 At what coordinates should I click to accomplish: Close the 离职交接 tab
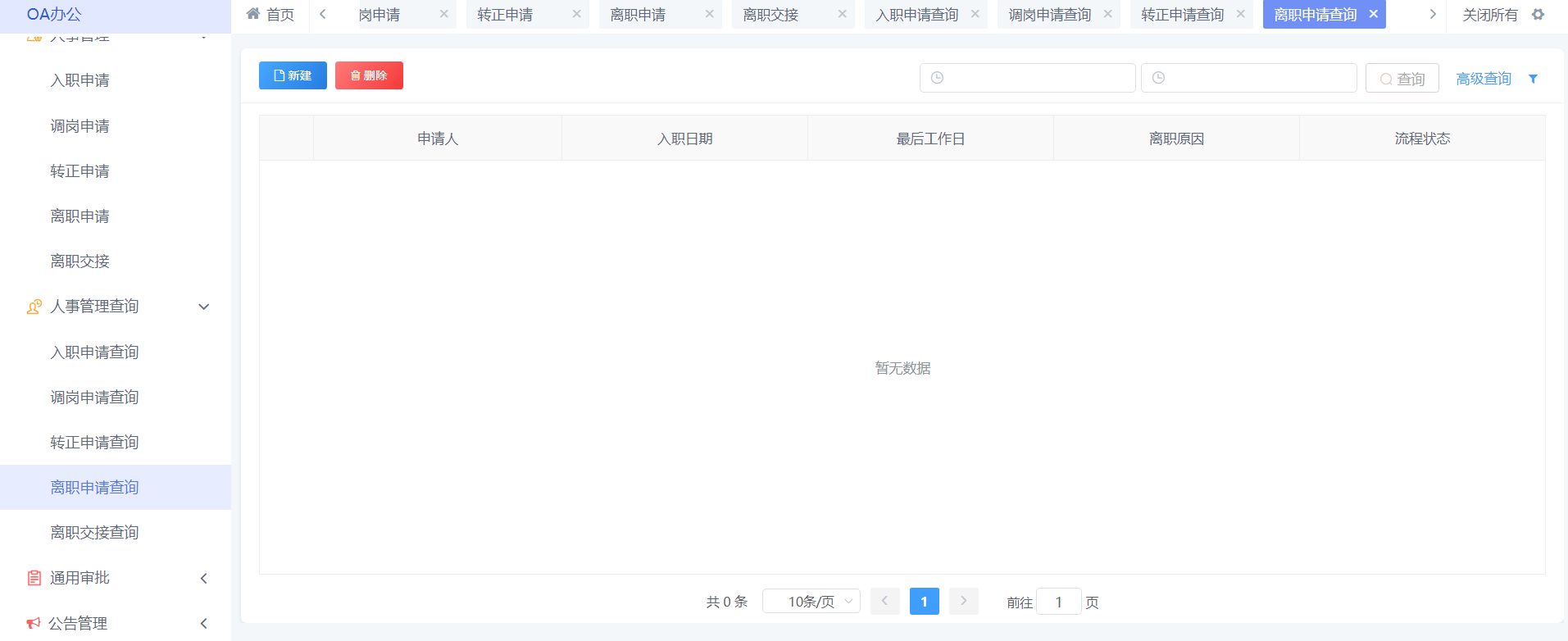click(842, 14)
